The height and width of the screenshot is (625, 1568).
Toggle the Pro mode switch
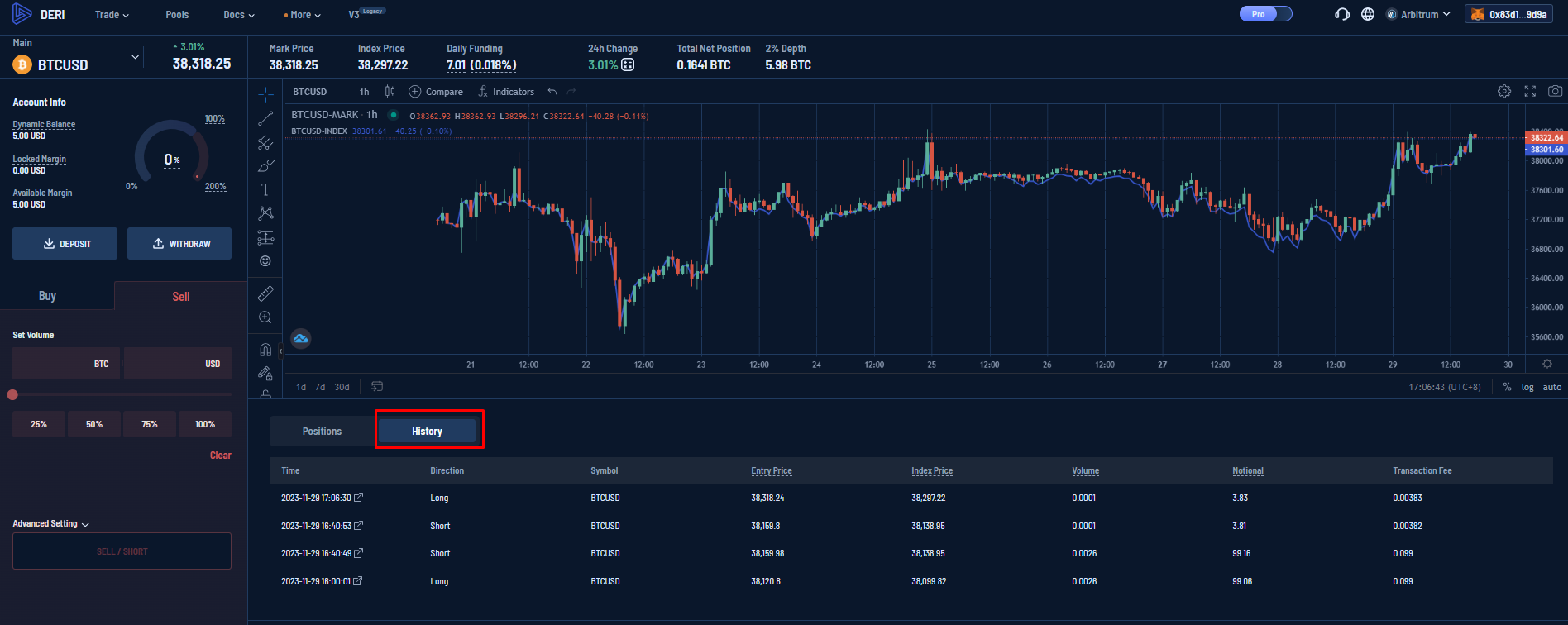click(x=1265, y=14)
